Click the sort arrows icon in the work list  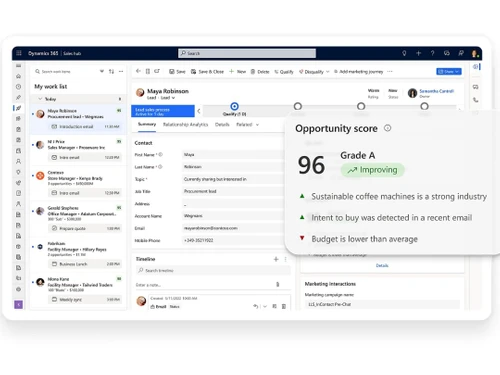tap(111, 71)
